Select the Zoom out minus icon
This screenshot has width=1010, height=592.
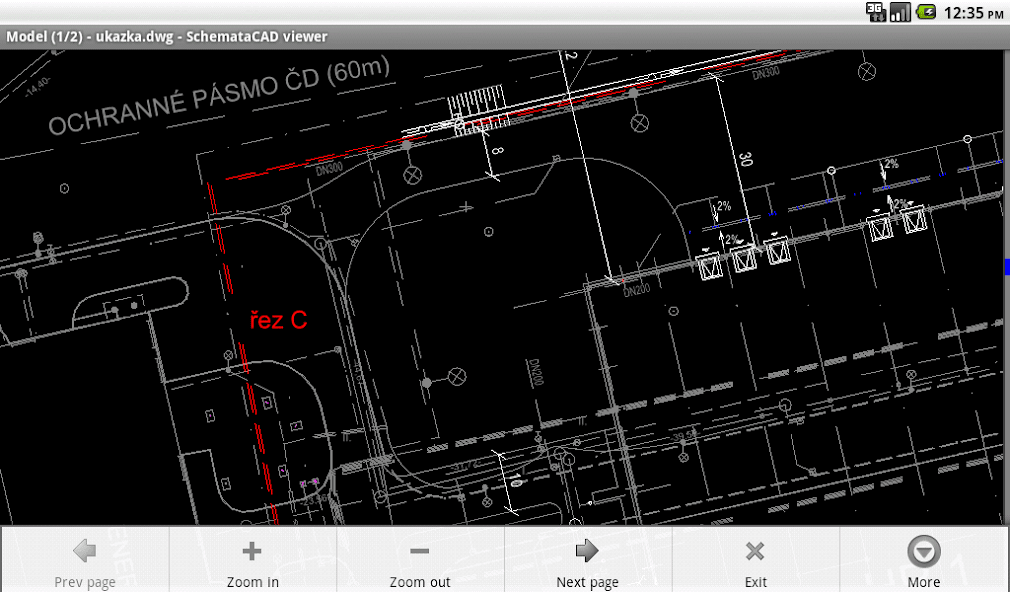419,549
